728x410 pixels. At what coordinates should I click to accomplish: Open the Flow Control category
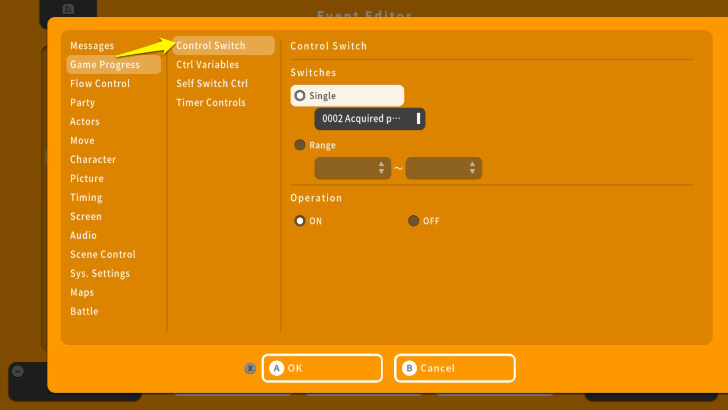click(x=100, y=84)
